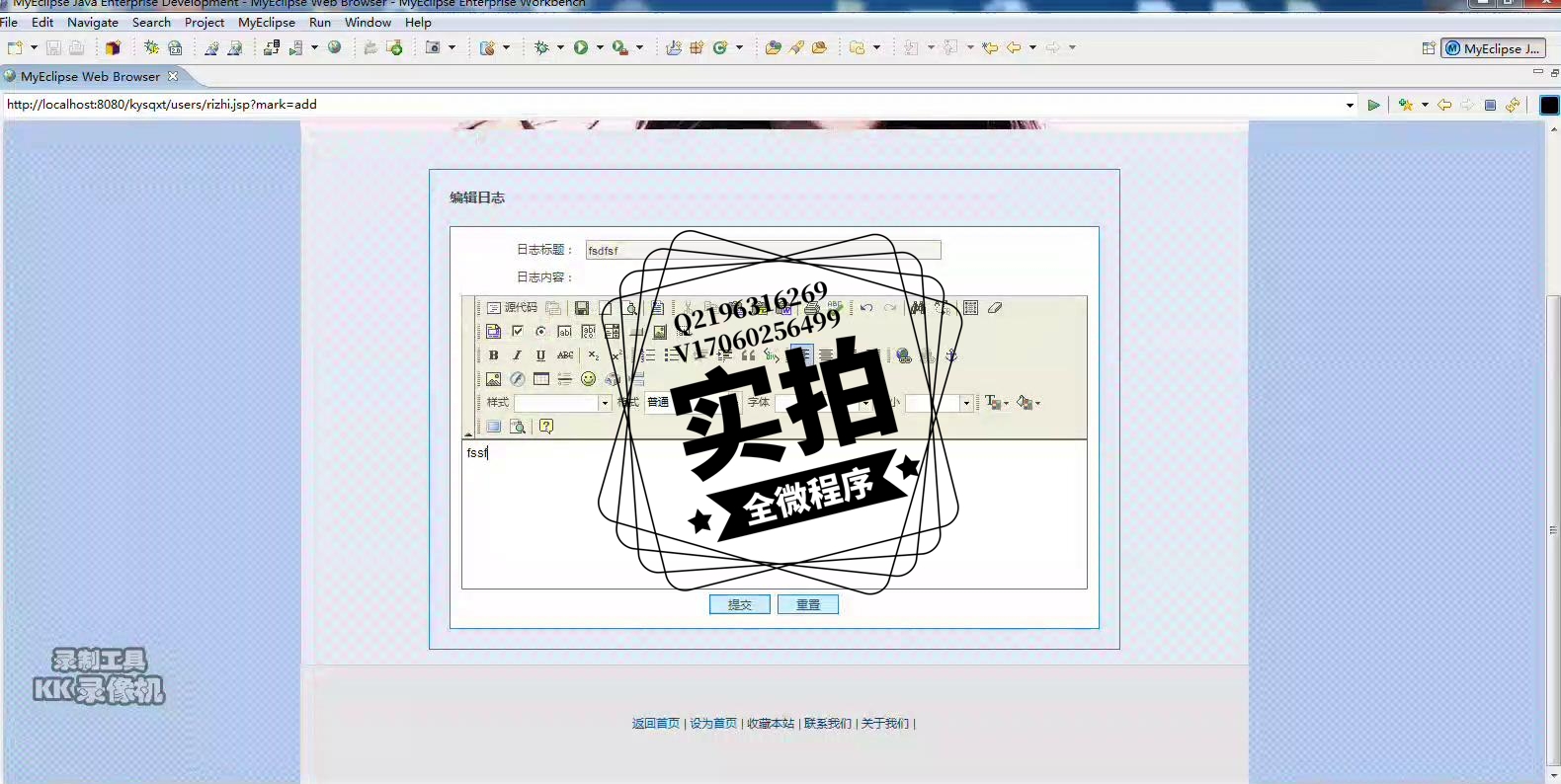1561x784 pixels.
Task: Insert a hyperlink with the globe-link icon
Action: pyautogui.click(x=903, y=355)
